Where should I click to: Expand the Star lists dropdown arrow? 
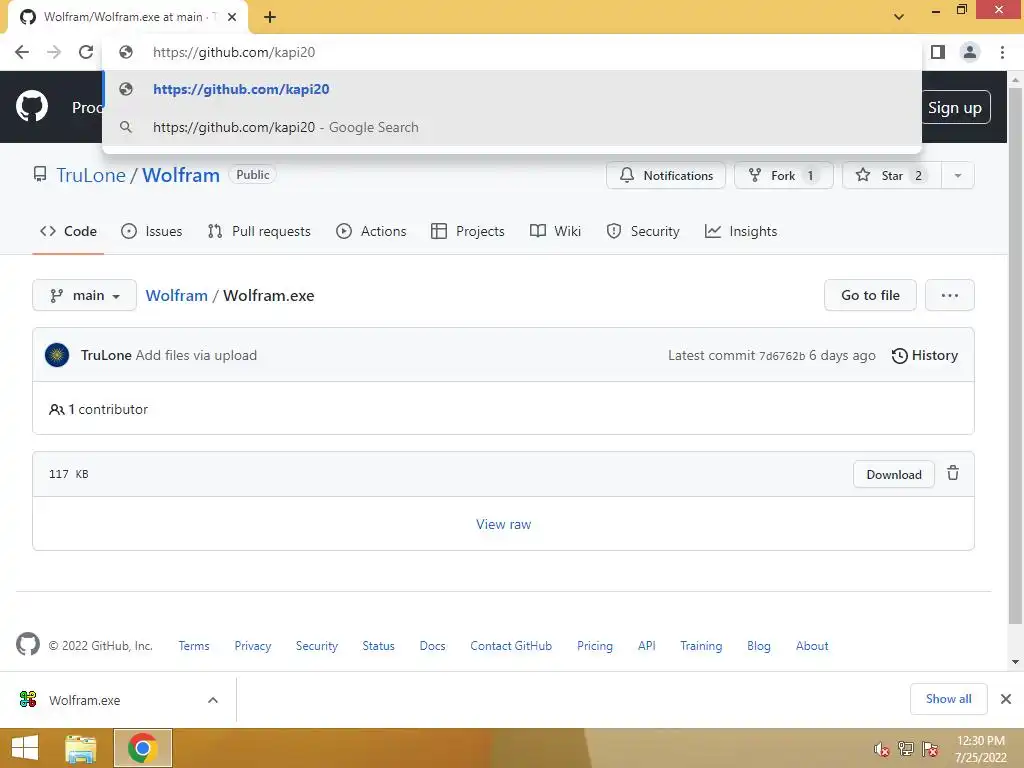pyautogui.click(x=957, y=176)
